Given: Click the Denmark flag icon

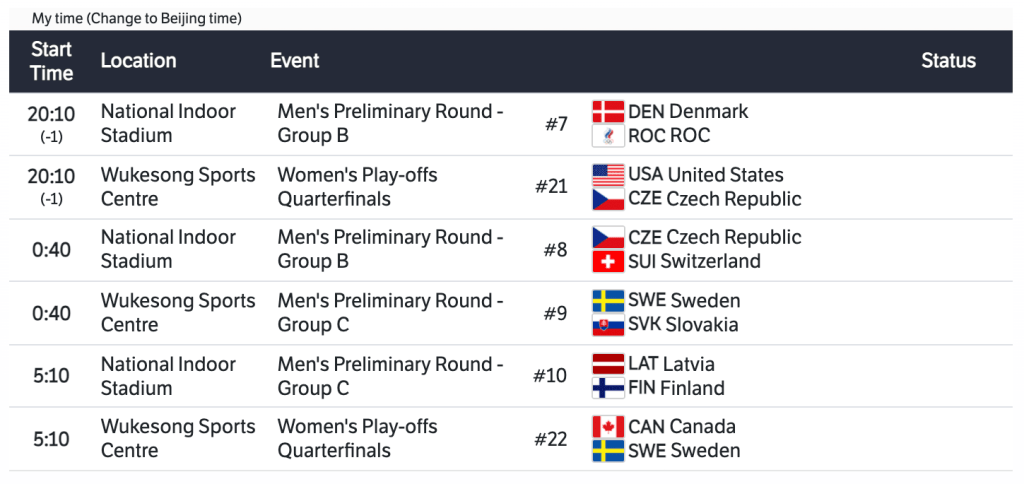Looking at the screenshot, I should (608, 112).
